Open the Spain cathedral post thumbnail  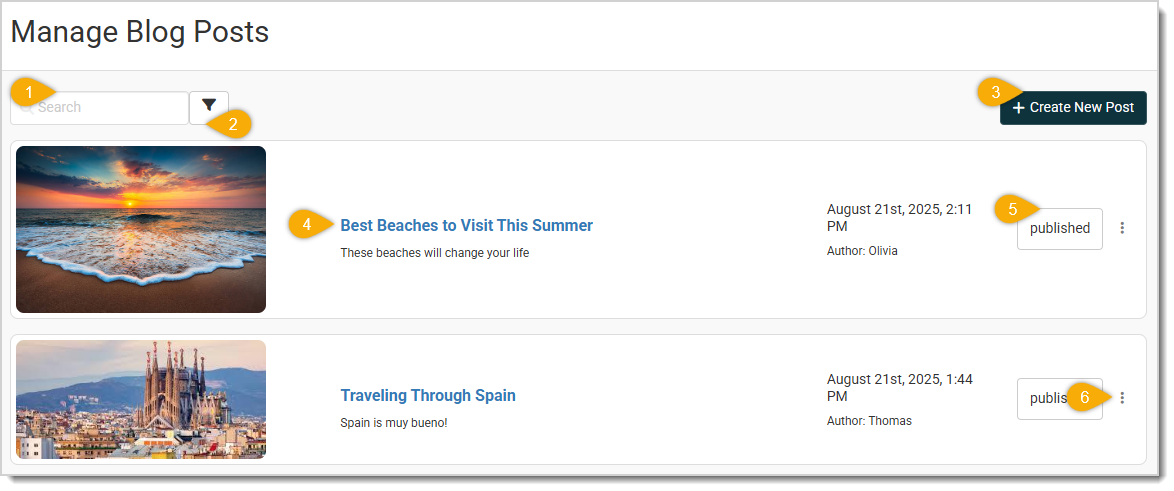coord(141,399)
